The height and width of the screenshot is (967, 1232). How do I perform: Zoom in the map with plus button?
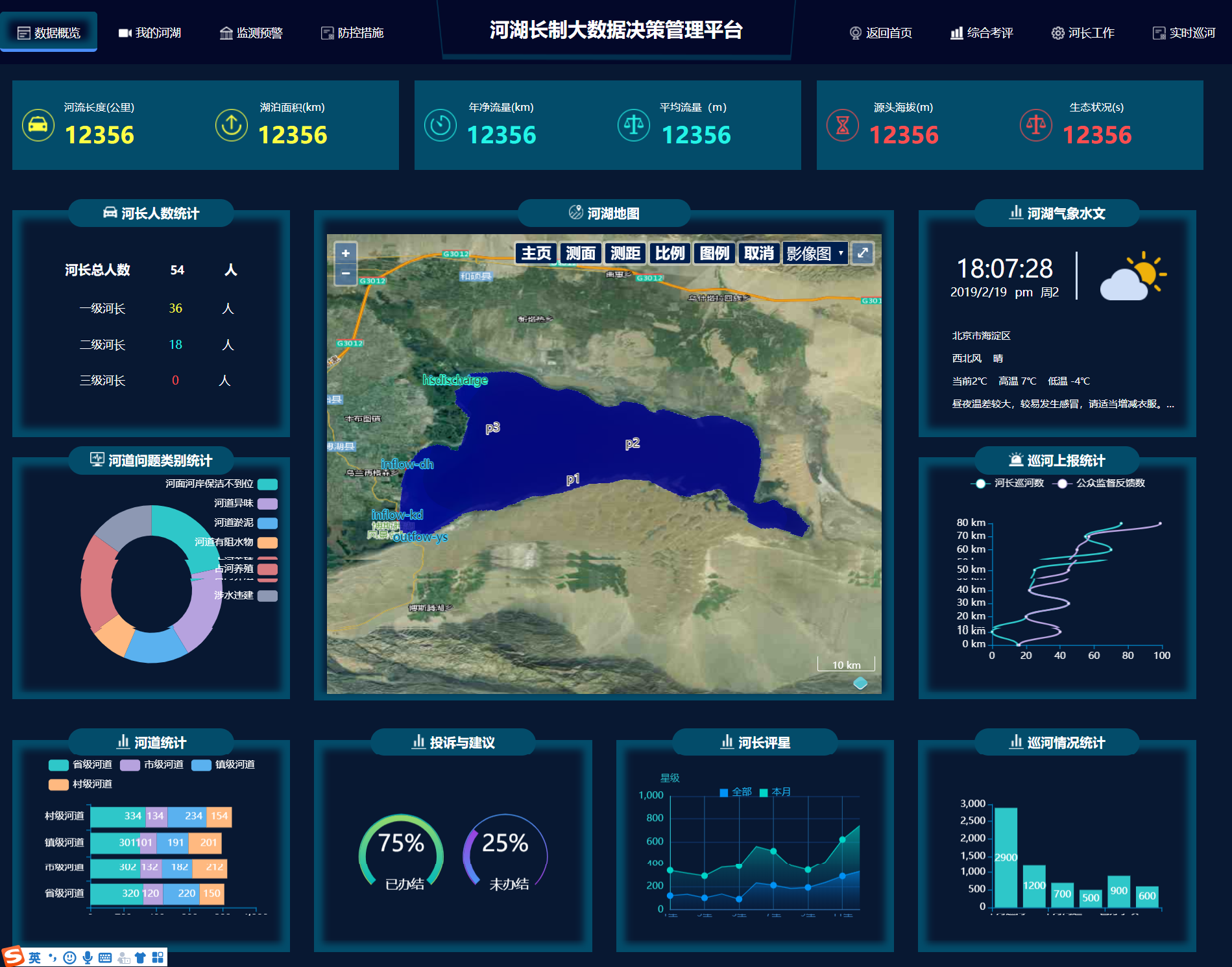pos(346,254)
